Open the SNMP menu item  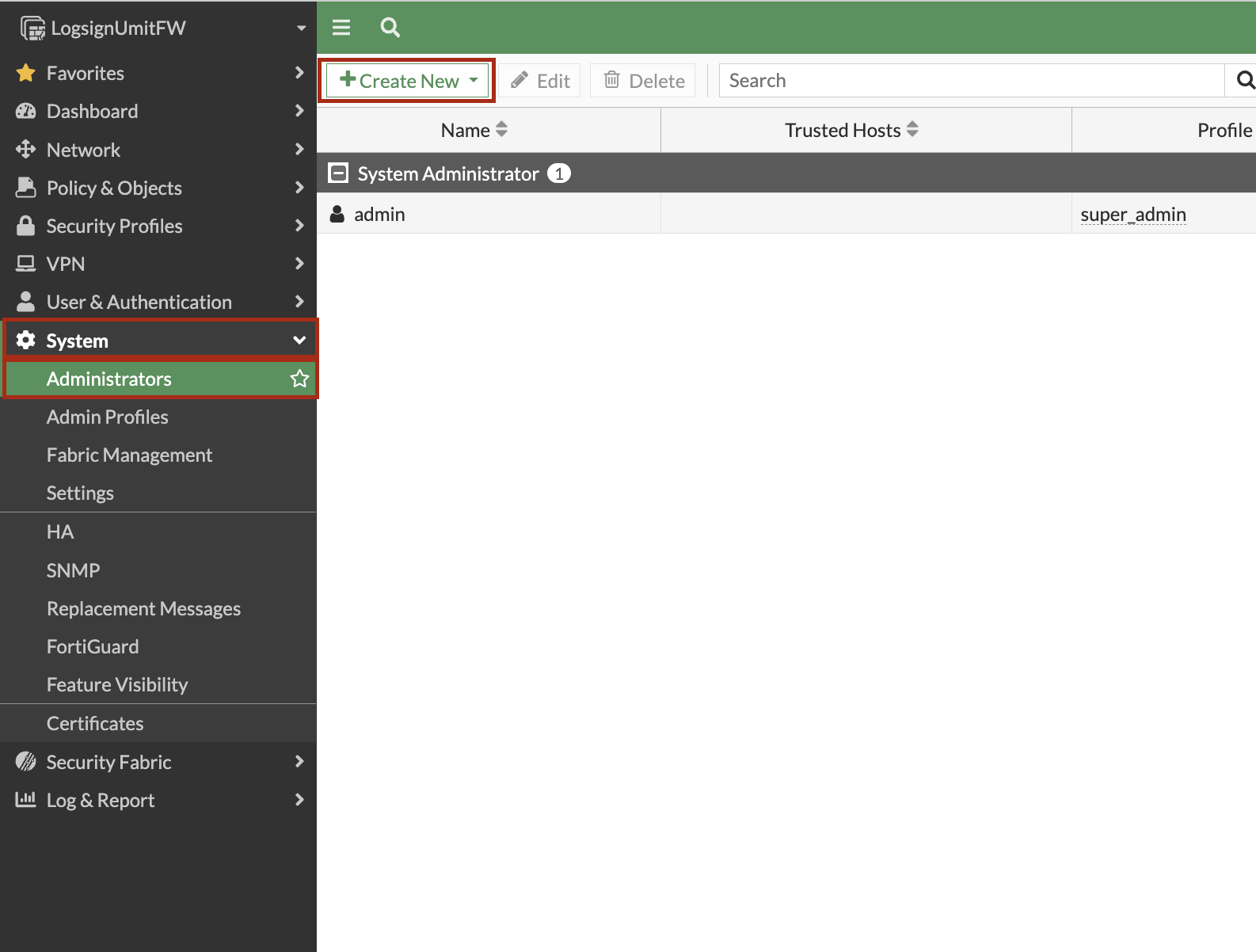coord(158,570)
